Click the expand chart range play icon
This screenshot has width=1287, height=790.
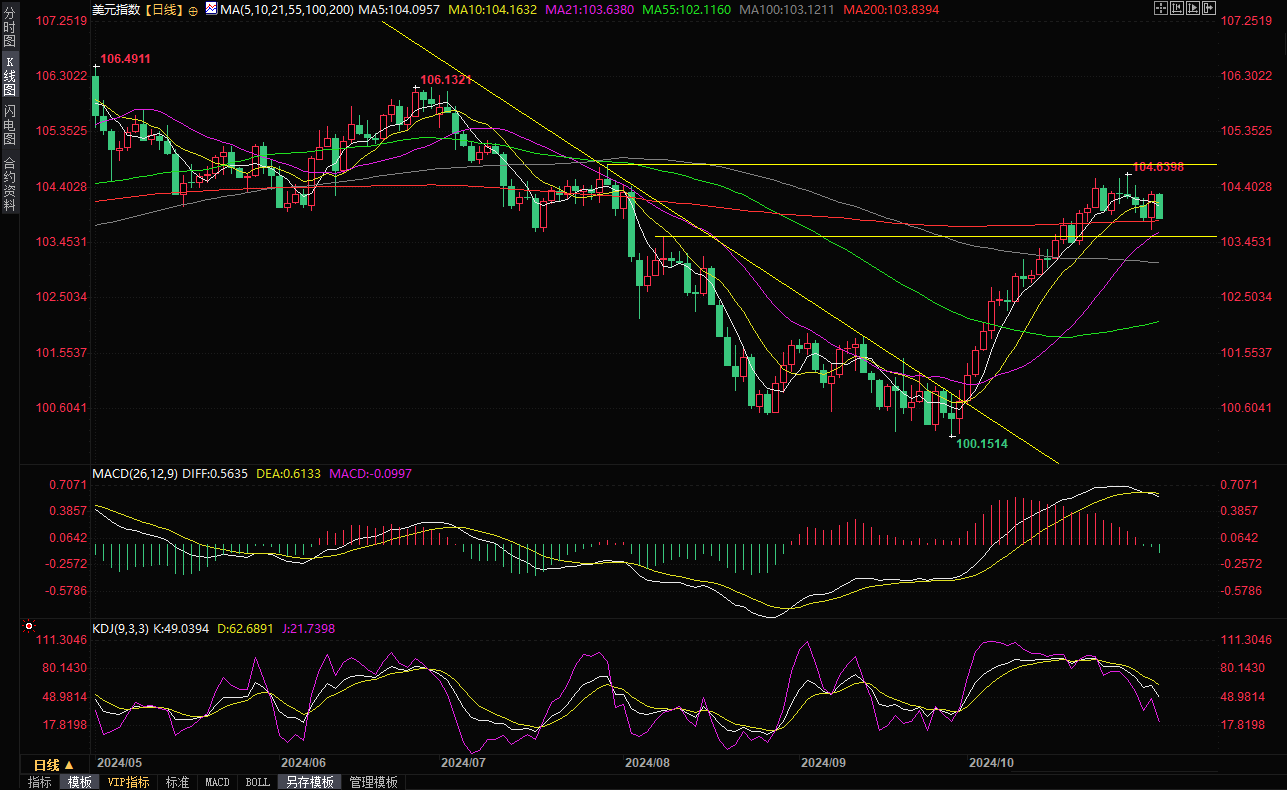(x=1194, y=9)
